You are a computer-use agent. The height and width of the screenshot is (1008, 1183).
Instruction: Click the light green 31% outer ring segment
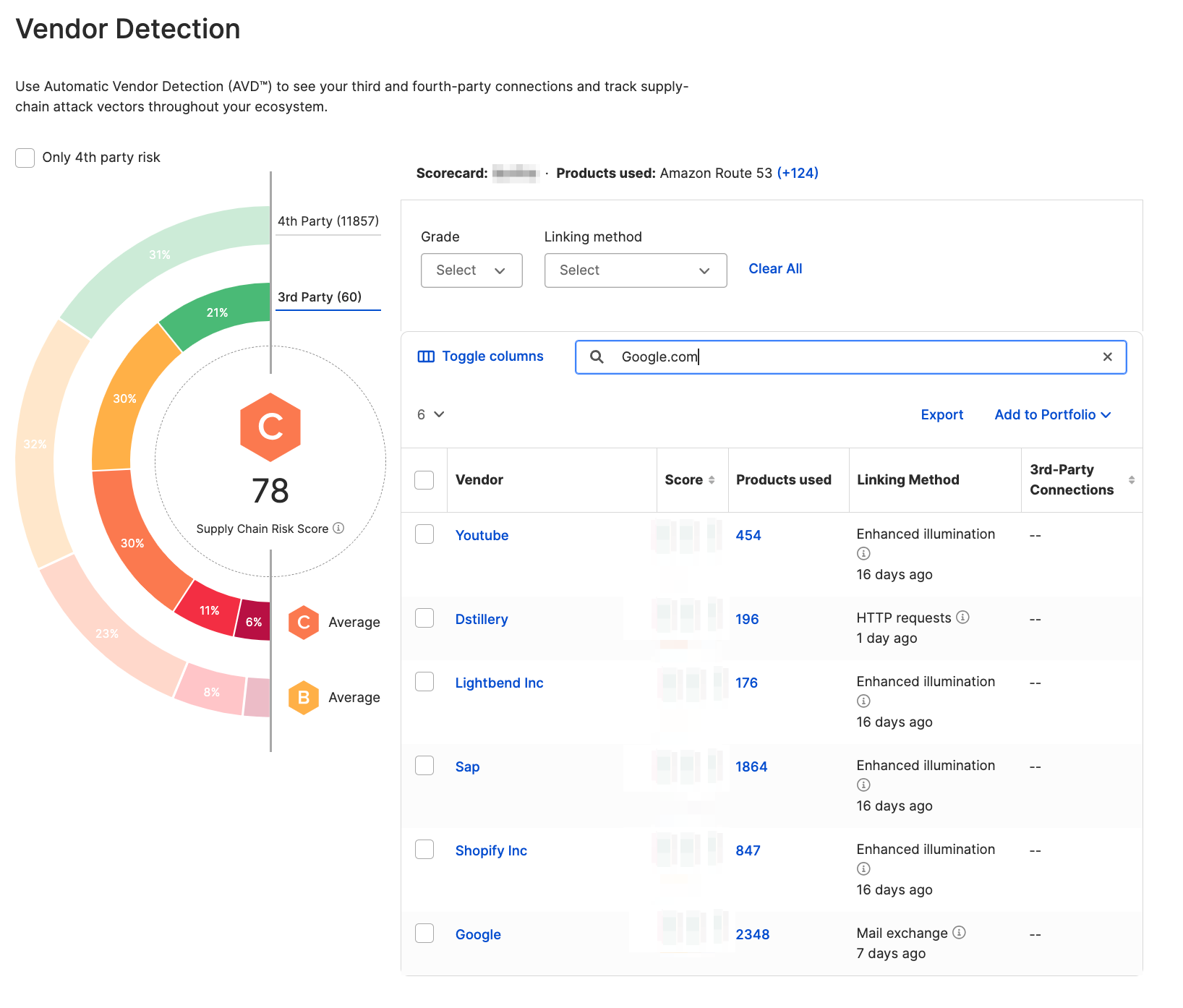[160, 255]
